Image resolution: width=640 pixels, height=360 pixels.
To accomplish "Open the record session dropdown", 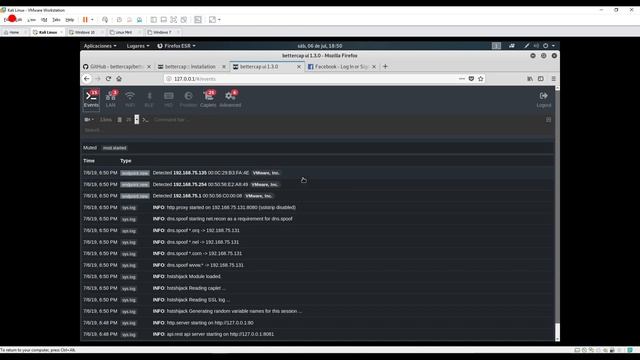I will coord(89,120).
